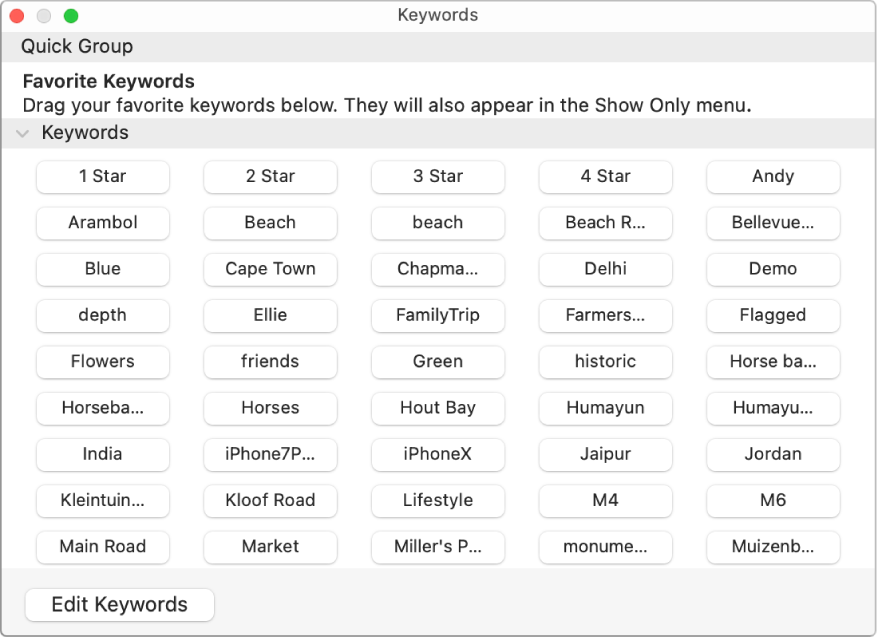Select the Hout Bay keyword
The height and width of the screenshot is (638, 878).
[x=438, y=408]
